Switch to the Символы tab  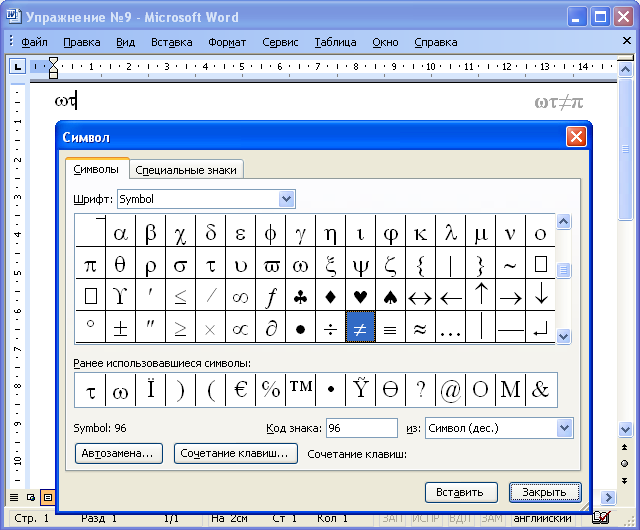click(x=96, y=169)
